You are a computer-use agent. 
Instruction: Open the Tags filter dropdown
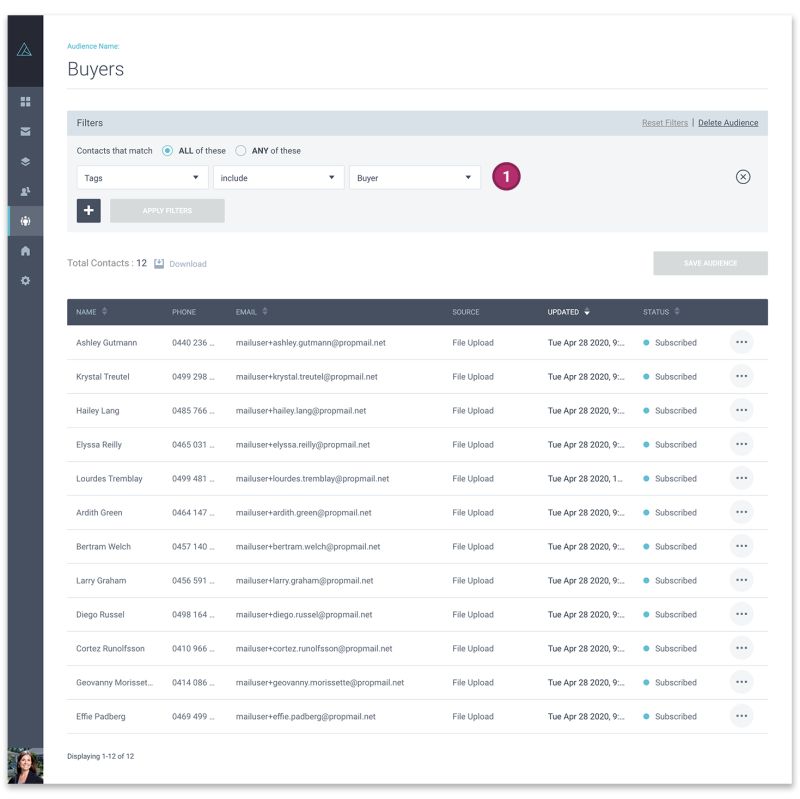140,175
